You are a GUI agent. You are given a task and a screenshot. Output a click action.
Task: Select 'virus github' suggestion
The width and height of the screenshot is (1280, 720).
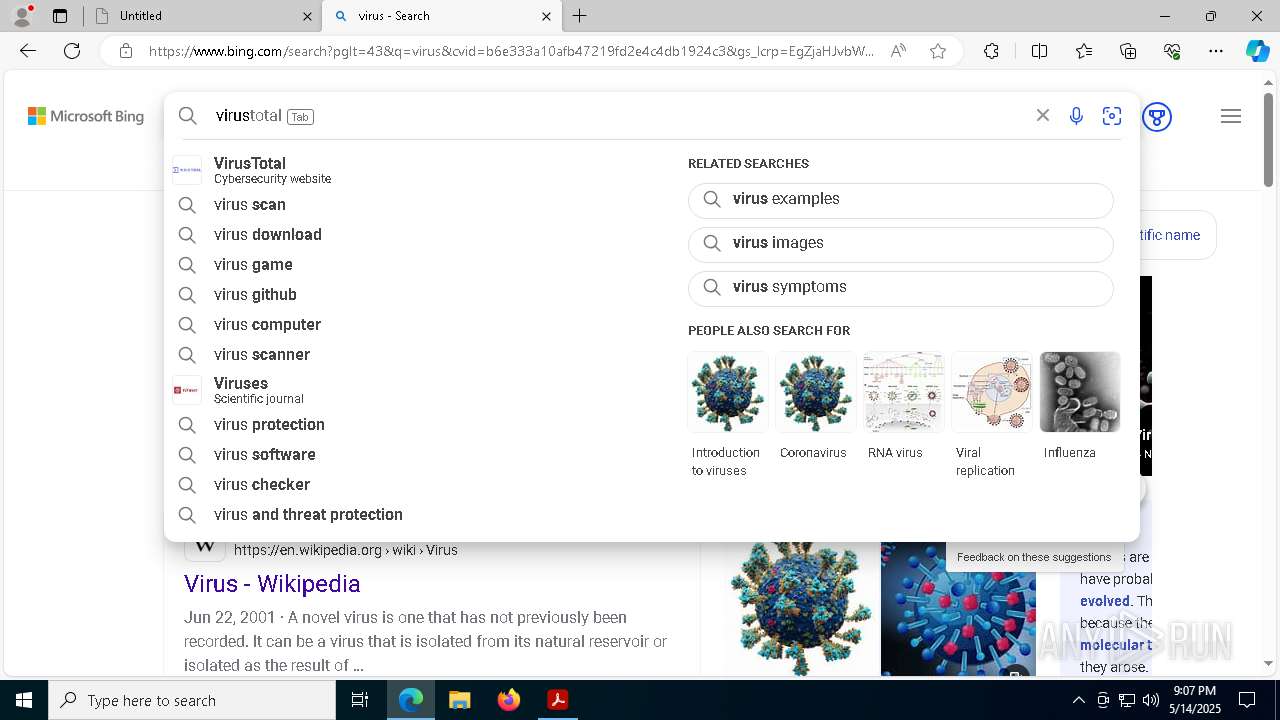[x=414, y=294]
